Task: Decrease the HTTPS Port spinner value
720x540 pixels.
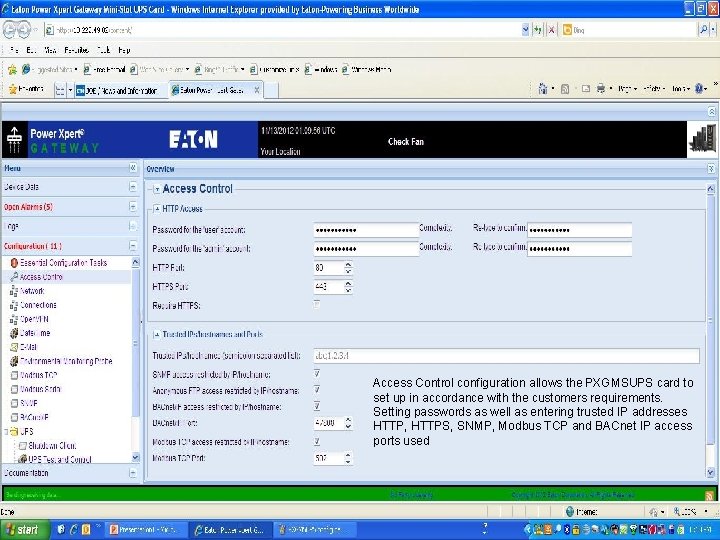Action: 348,290
